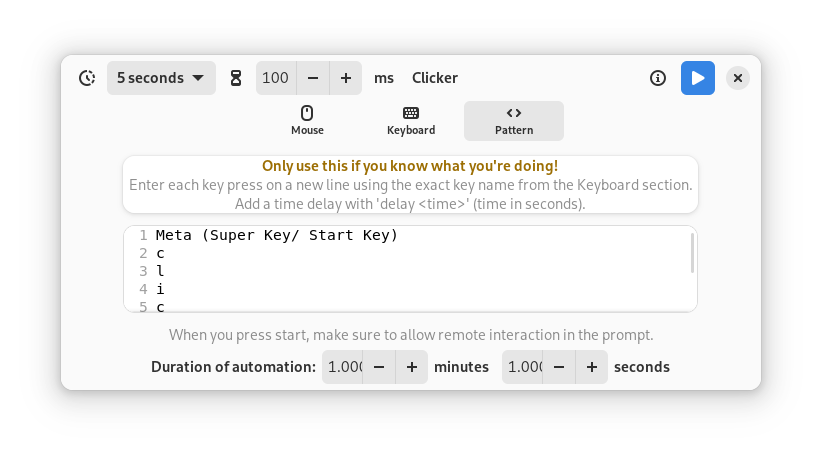Decrease the millisecond interval value
The image size is (822, 457).
click(x=313, y=78)
